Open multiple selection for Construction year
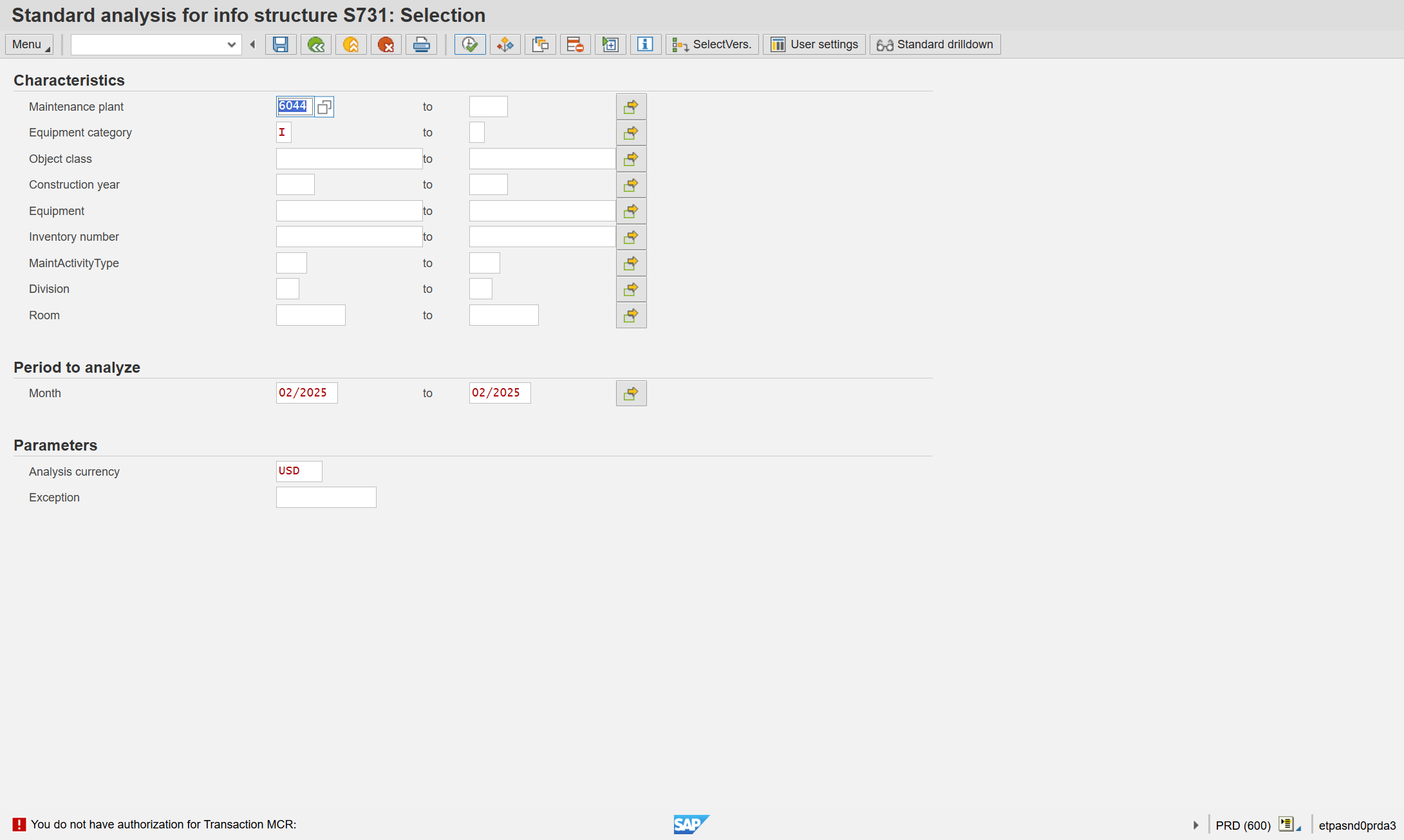The image size is (1404, 840). click(x=632, y=185)
